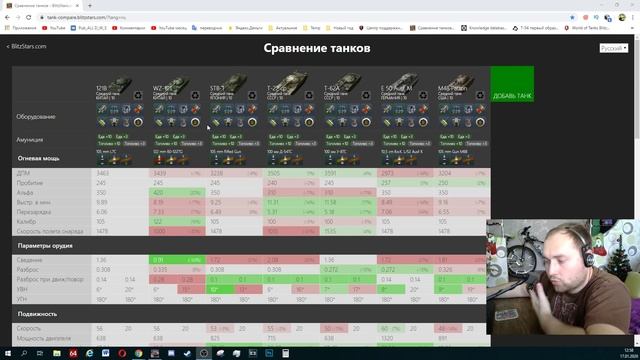Image resolution: width=640 pixels, height=360 pixels.
Task: Open a new browser tab with the plus icon
Action: (90, 6)
